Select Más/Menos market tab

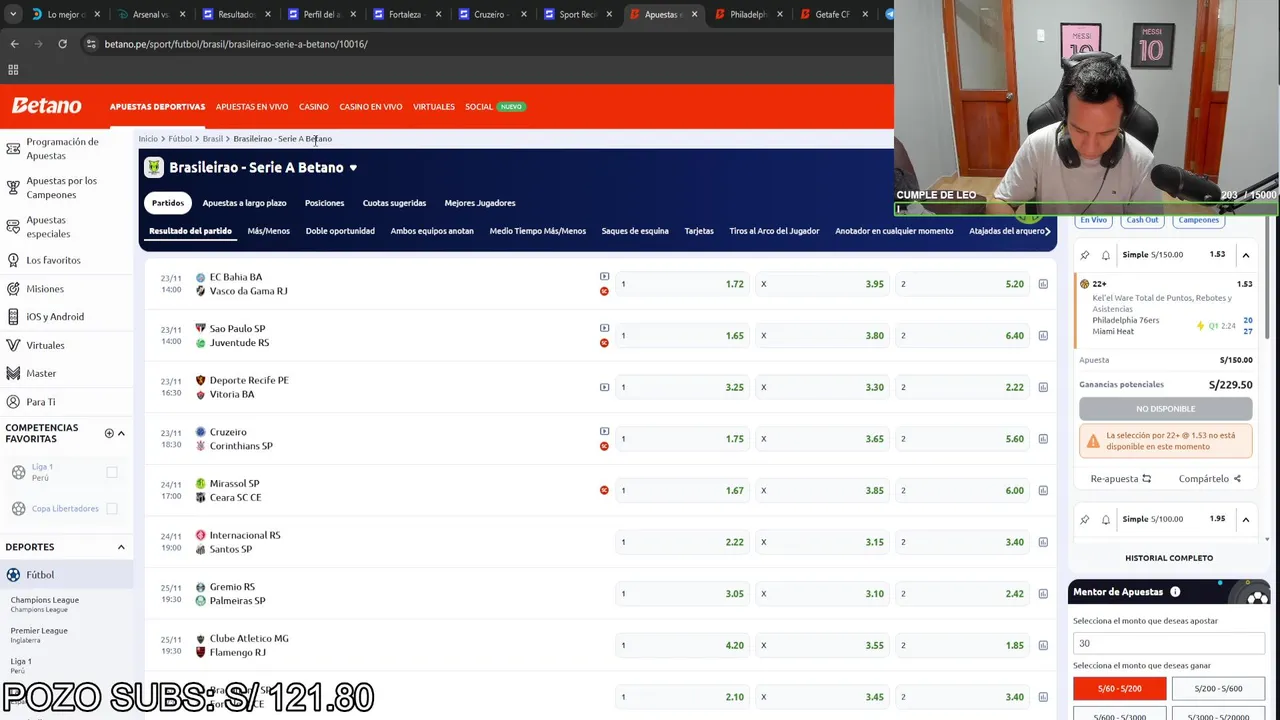(269, 231)
